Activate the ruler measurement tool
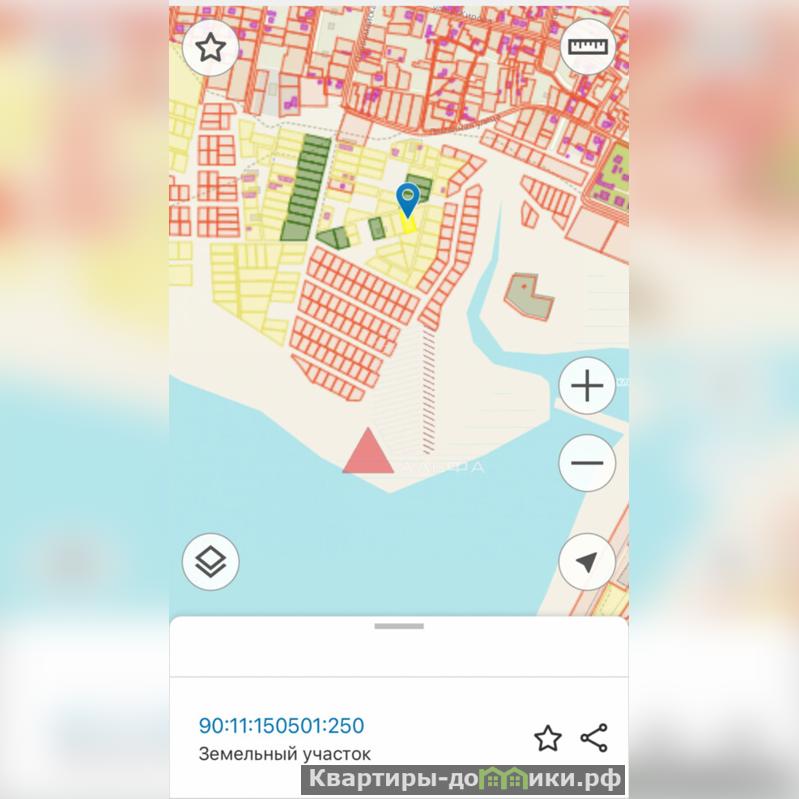The image size is (799, 799). coord(588,47)
